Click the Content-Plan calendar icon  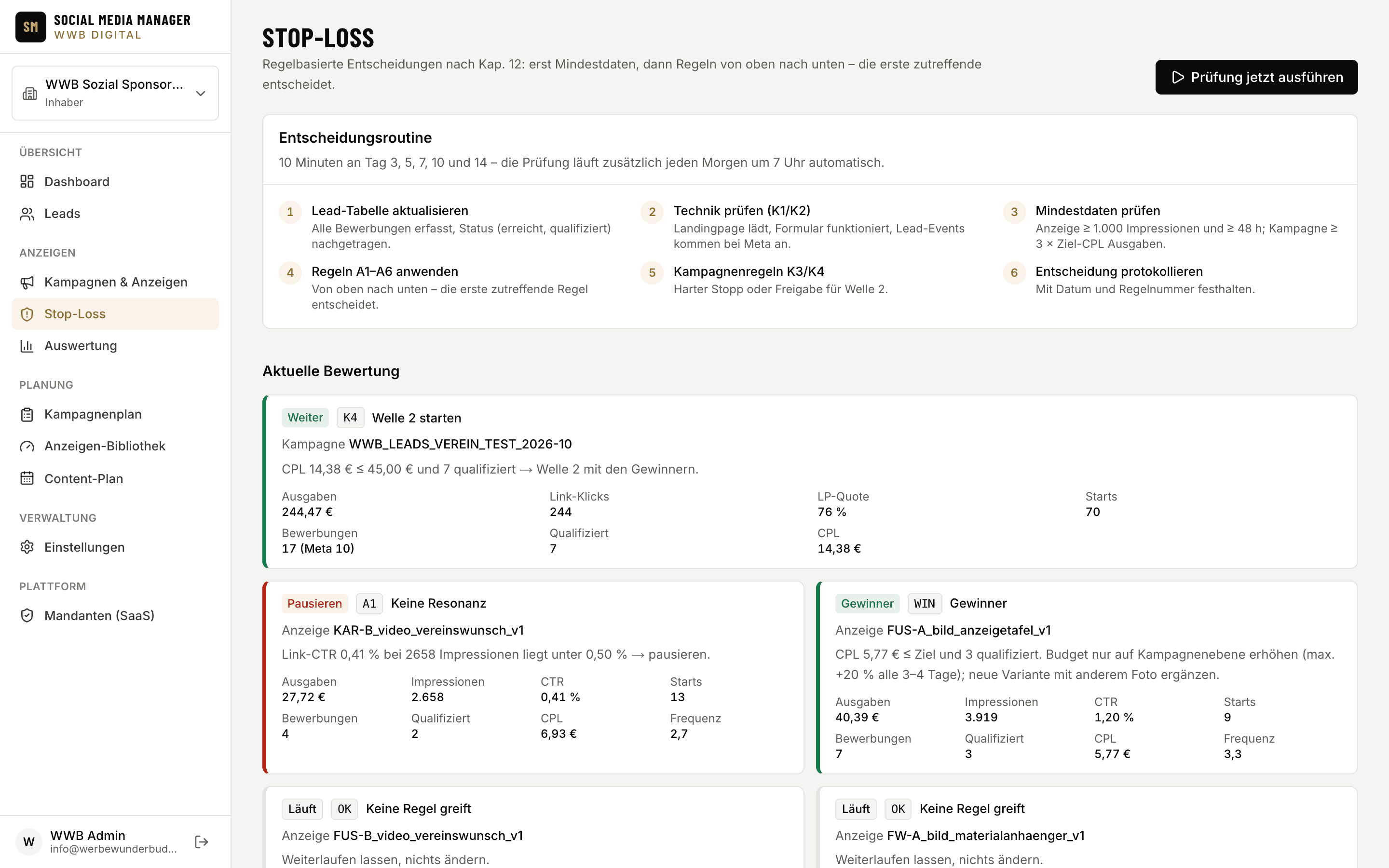click(x=27, y=478)
